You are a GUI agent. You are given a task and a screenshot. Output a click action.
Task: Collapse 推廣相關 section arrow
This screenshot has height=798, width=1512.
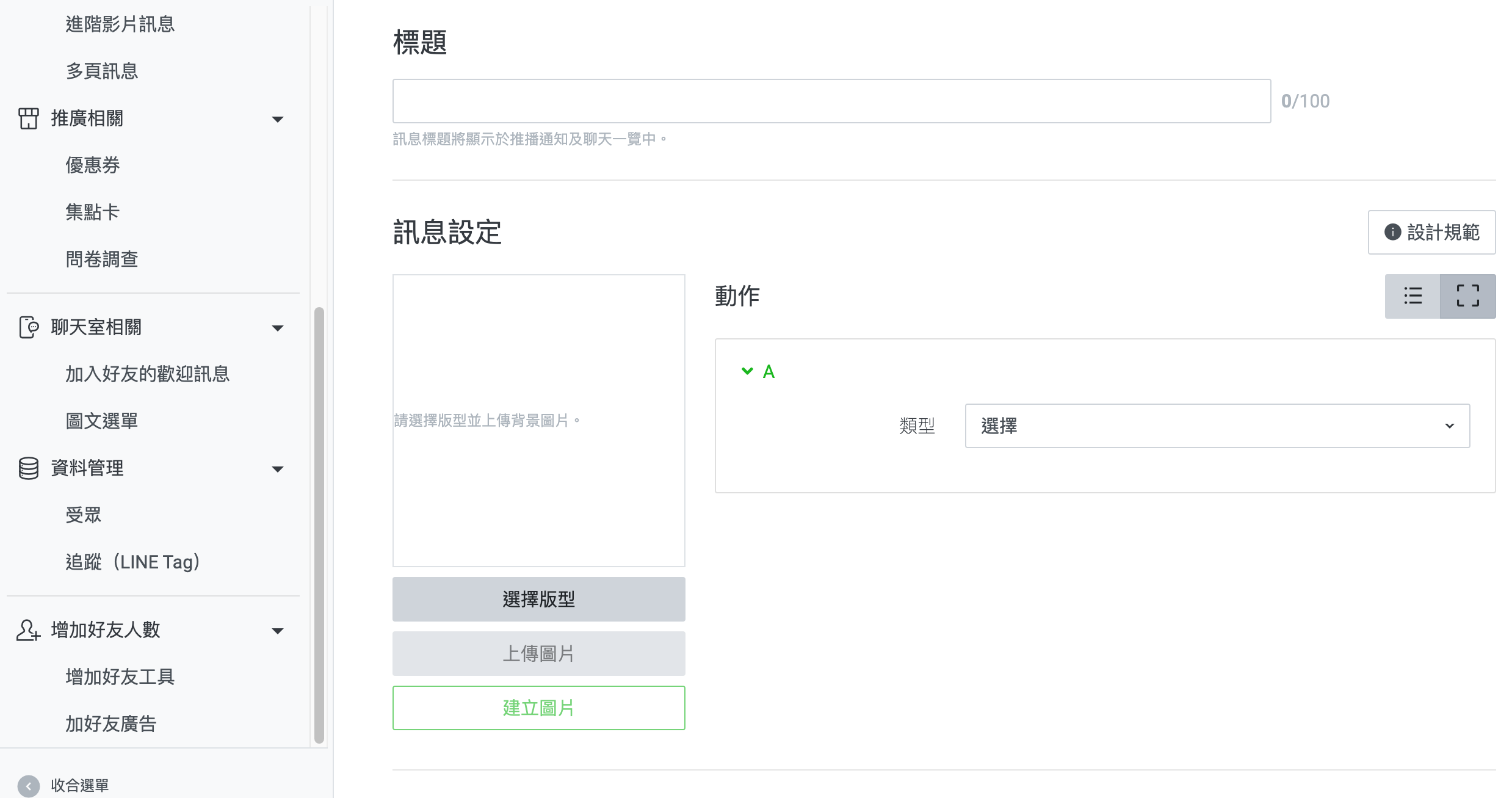pos(278,119)
